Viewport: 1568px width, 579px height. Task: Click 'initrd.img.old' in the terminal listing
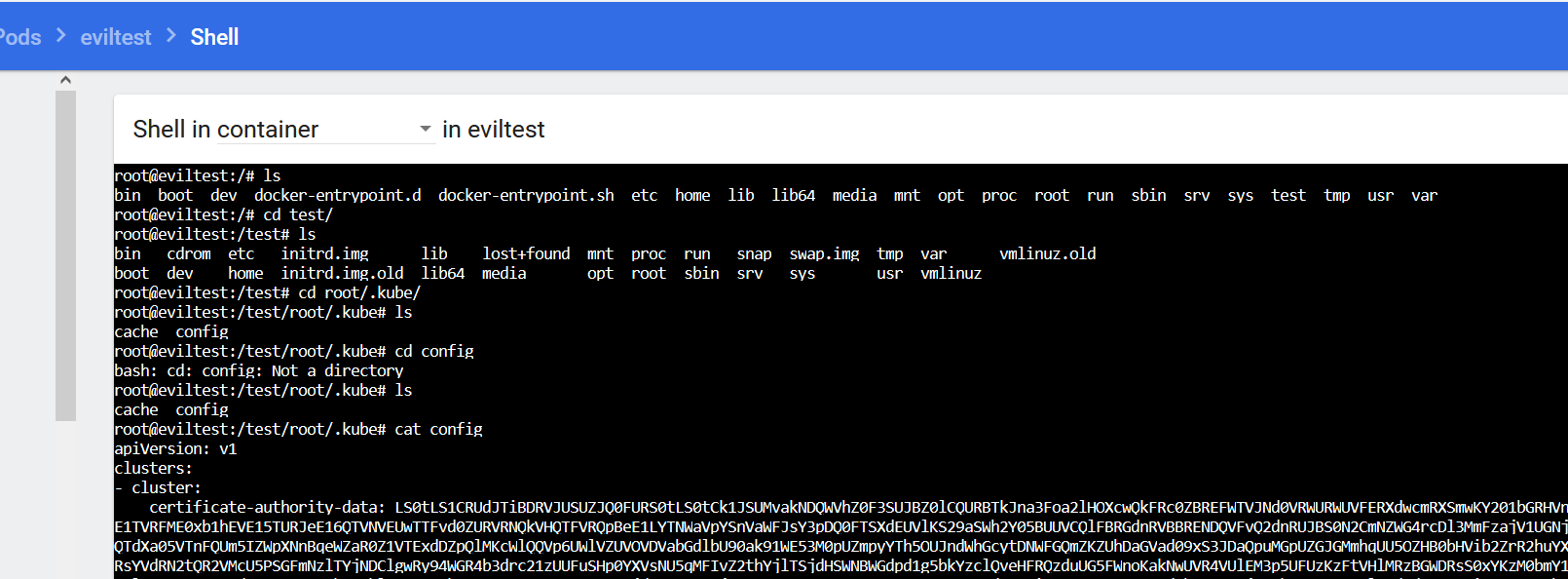click(342, 273)
